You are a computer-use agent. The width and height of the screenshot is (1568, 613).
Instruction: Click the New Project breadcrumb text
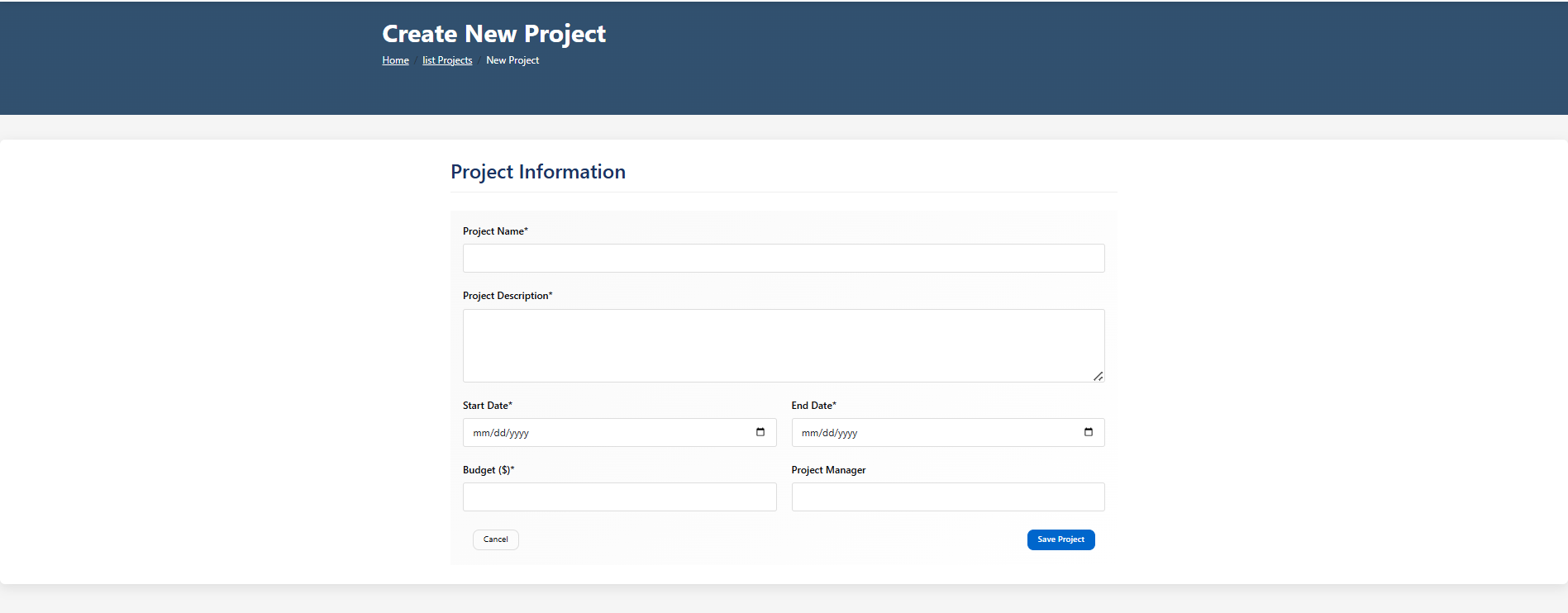512,60
